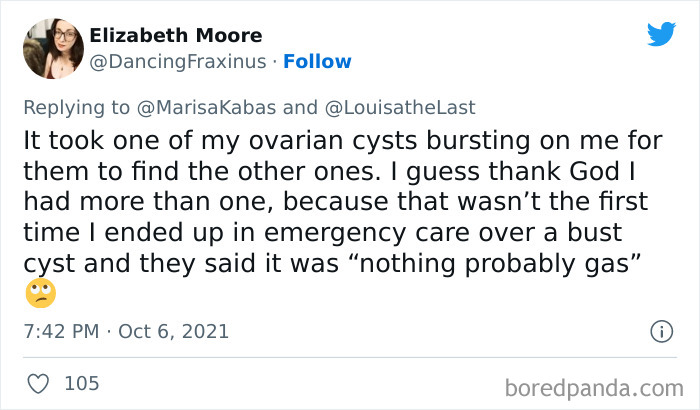Image resolution: width=700 pixels, height=410 pixels.
Task: Open the tweet info circle icon
Action: click(660, 330)
